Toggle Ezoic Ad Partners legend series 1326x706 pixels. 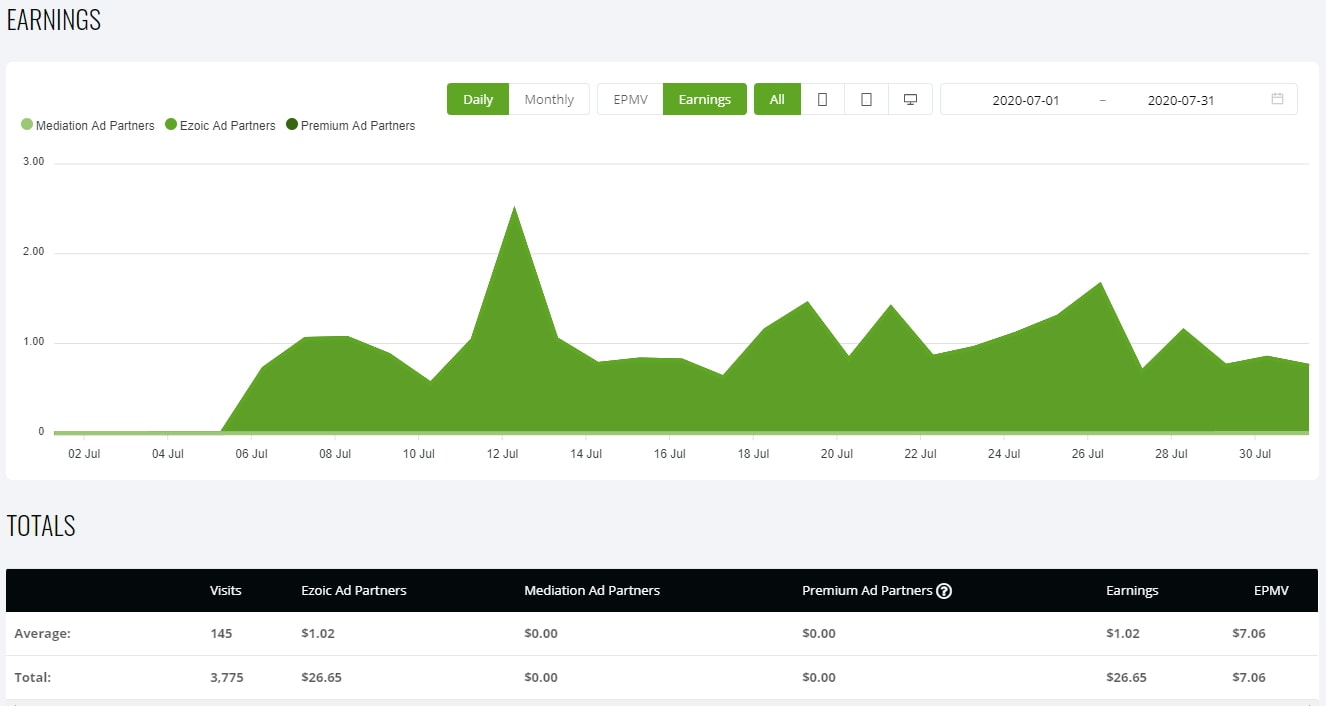[220, 126]
